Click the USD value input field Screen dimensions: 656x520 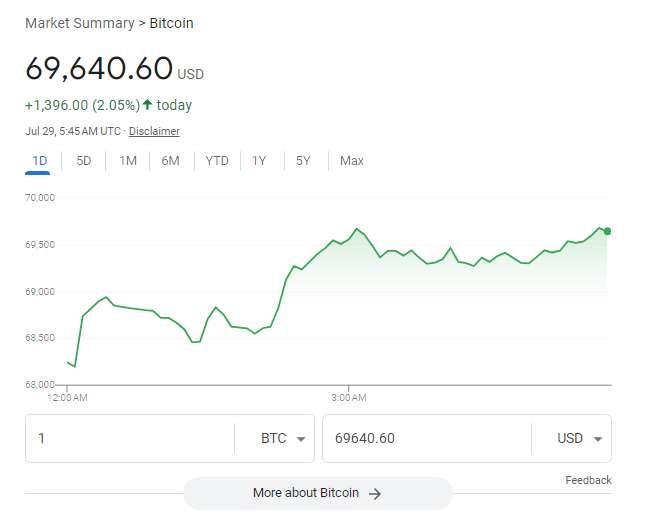[x=427, y=439]
